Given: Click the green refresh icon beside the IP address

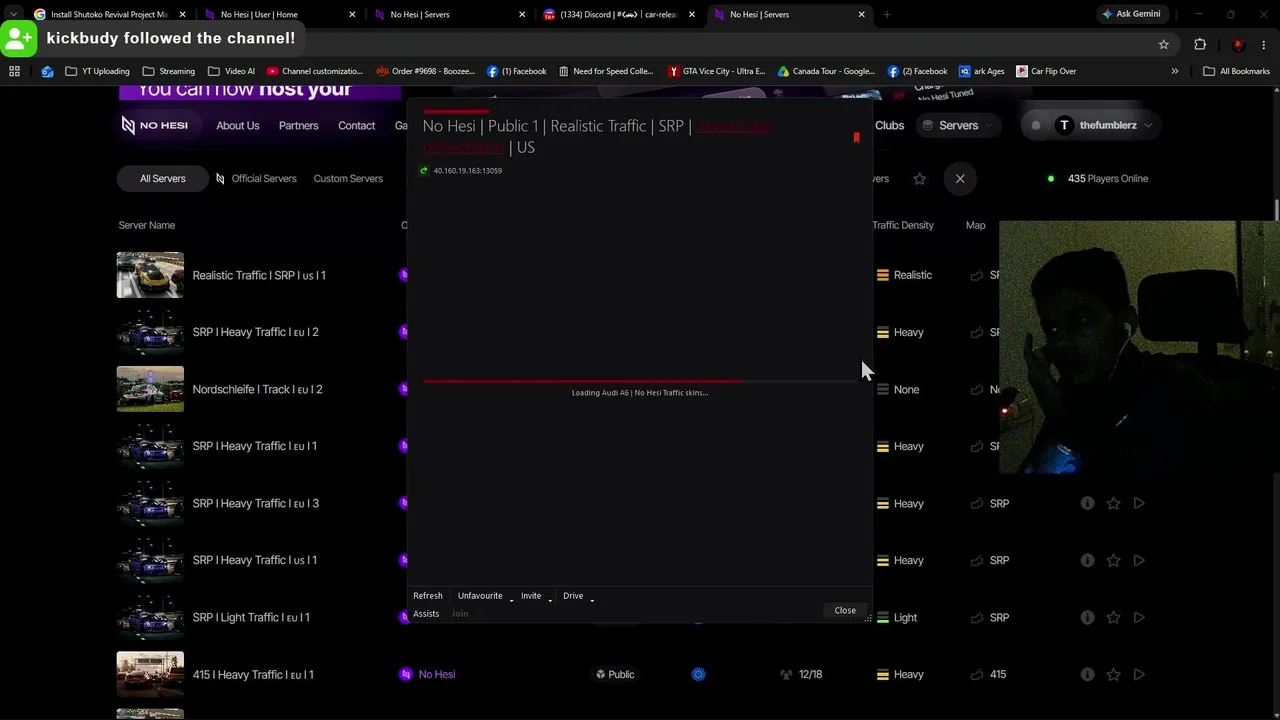Looking at the screenshot, I should pos(424,171).
